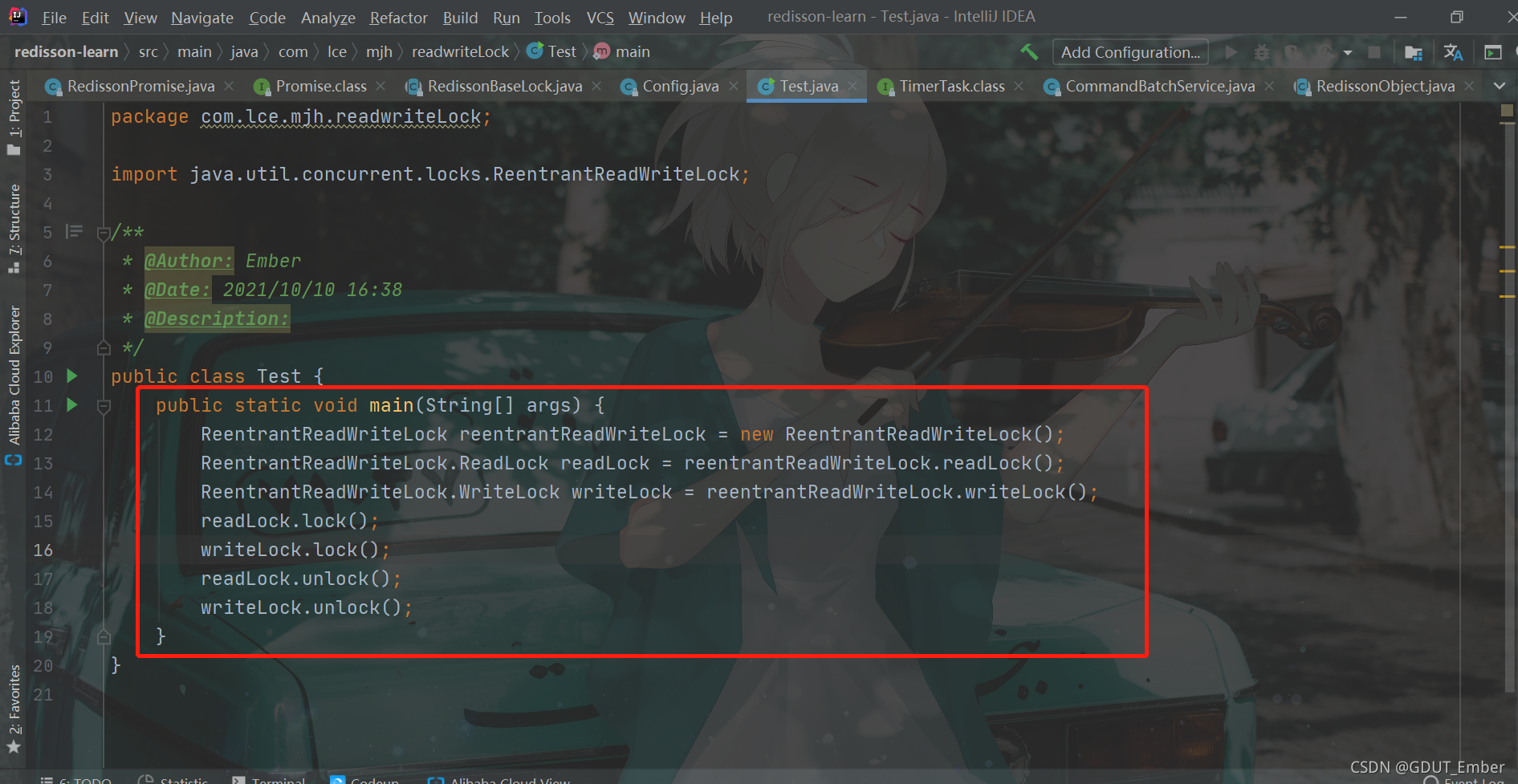Click the run gutter arrow beside the main method
Image resolution: width=1518 pixels, height=784 pixels.
tap(72, 404)
